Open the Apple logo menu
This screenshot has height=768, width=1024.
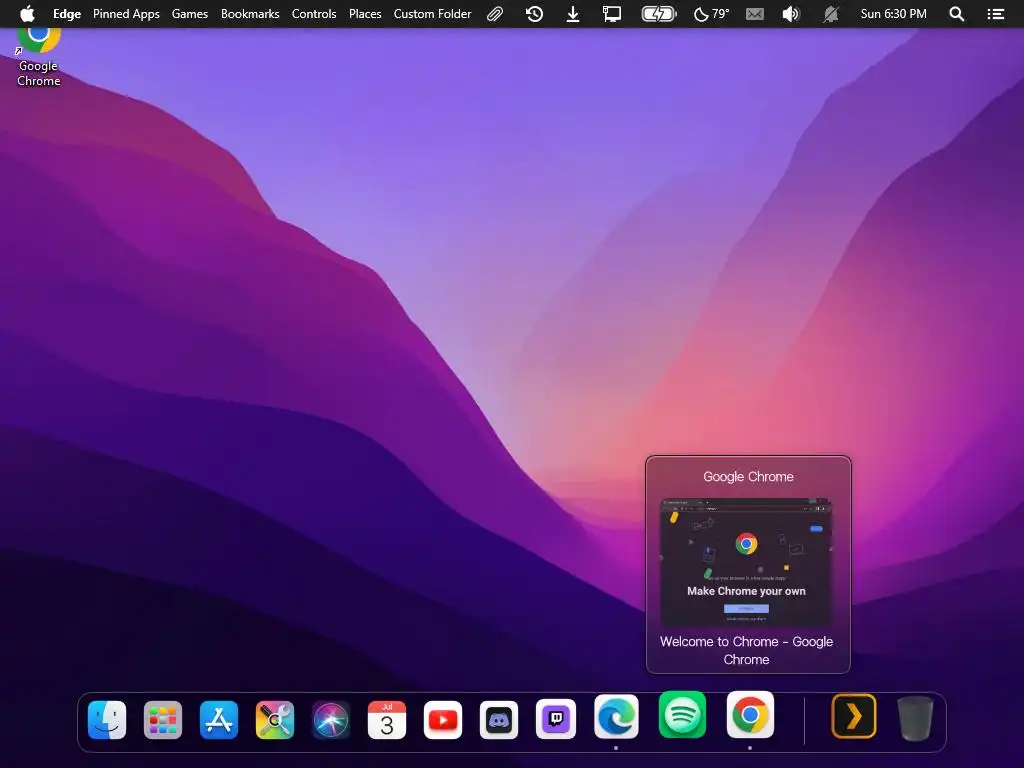point(27,14)
